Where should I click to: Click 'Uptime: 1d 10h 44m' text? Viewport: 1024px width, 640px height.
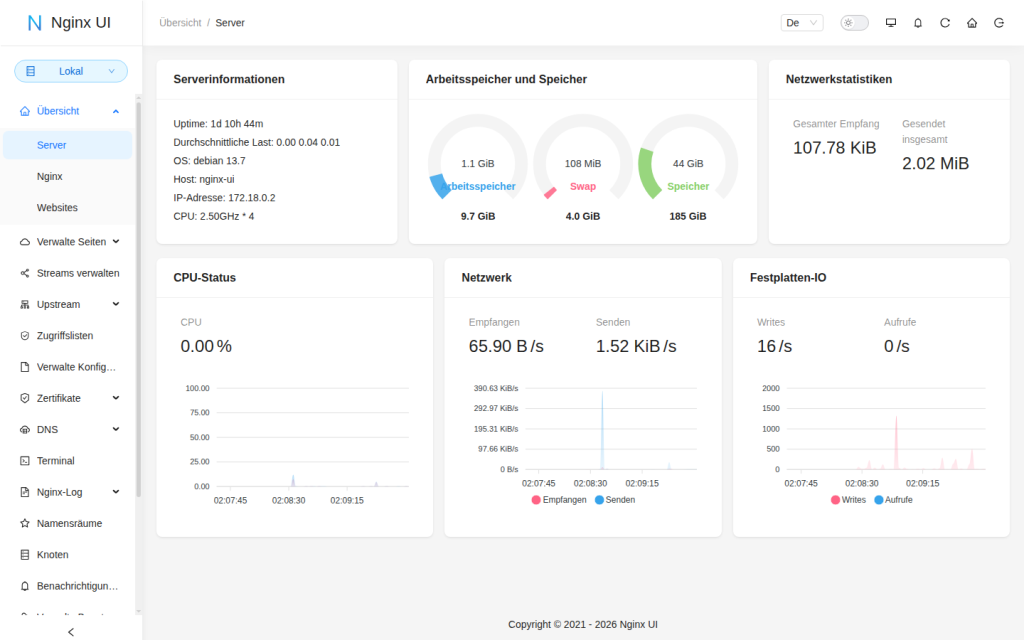tap(218, 124)
